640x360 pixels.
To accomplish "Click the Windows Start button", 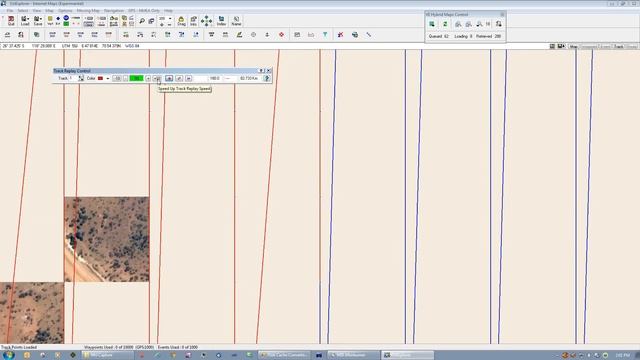I will click(x=8, y=356).
